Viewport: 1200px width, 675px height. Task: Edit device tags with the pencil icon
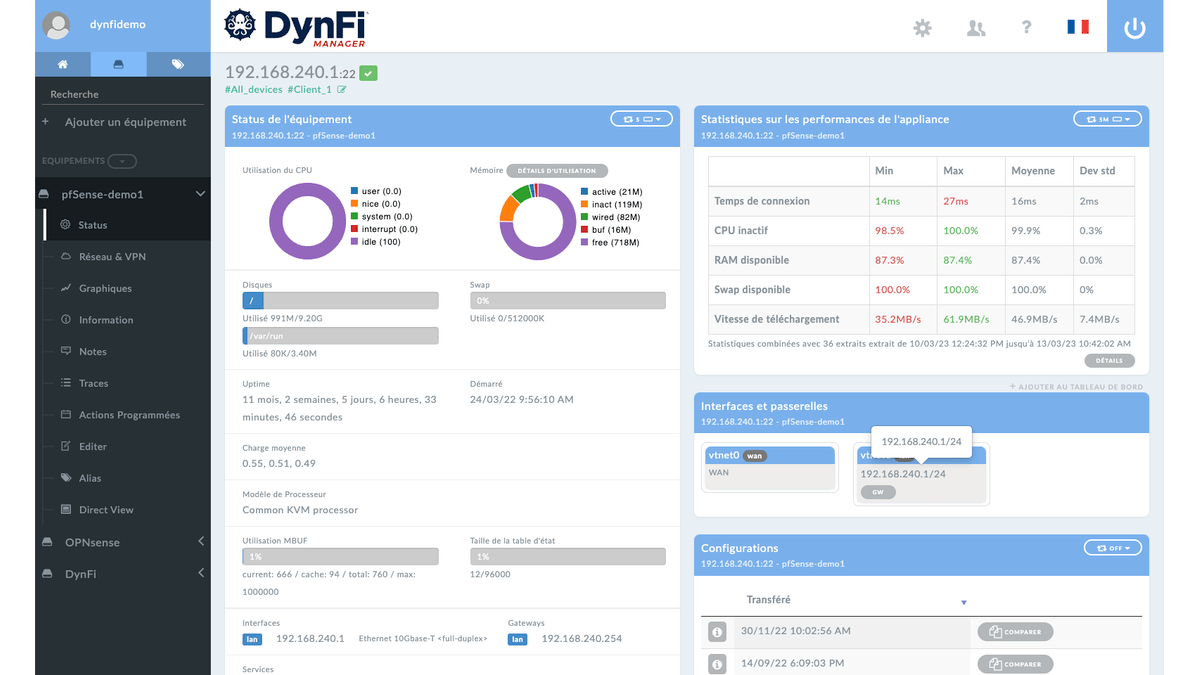pyautogui.click(x=342, y=89)
